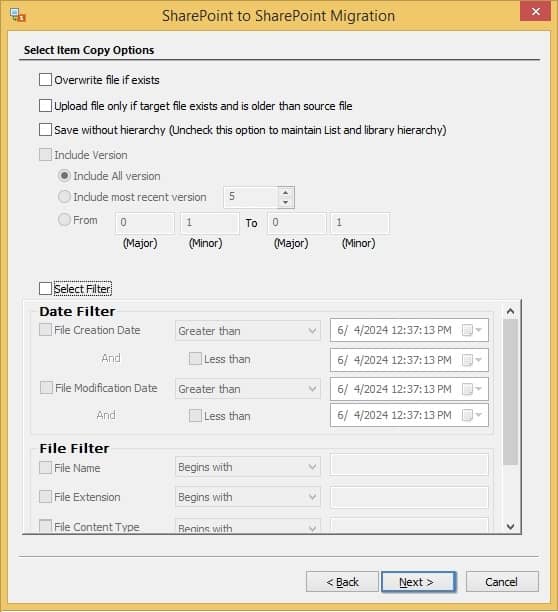
Task: Click the Next > button
Action: [x=418, y=582]
